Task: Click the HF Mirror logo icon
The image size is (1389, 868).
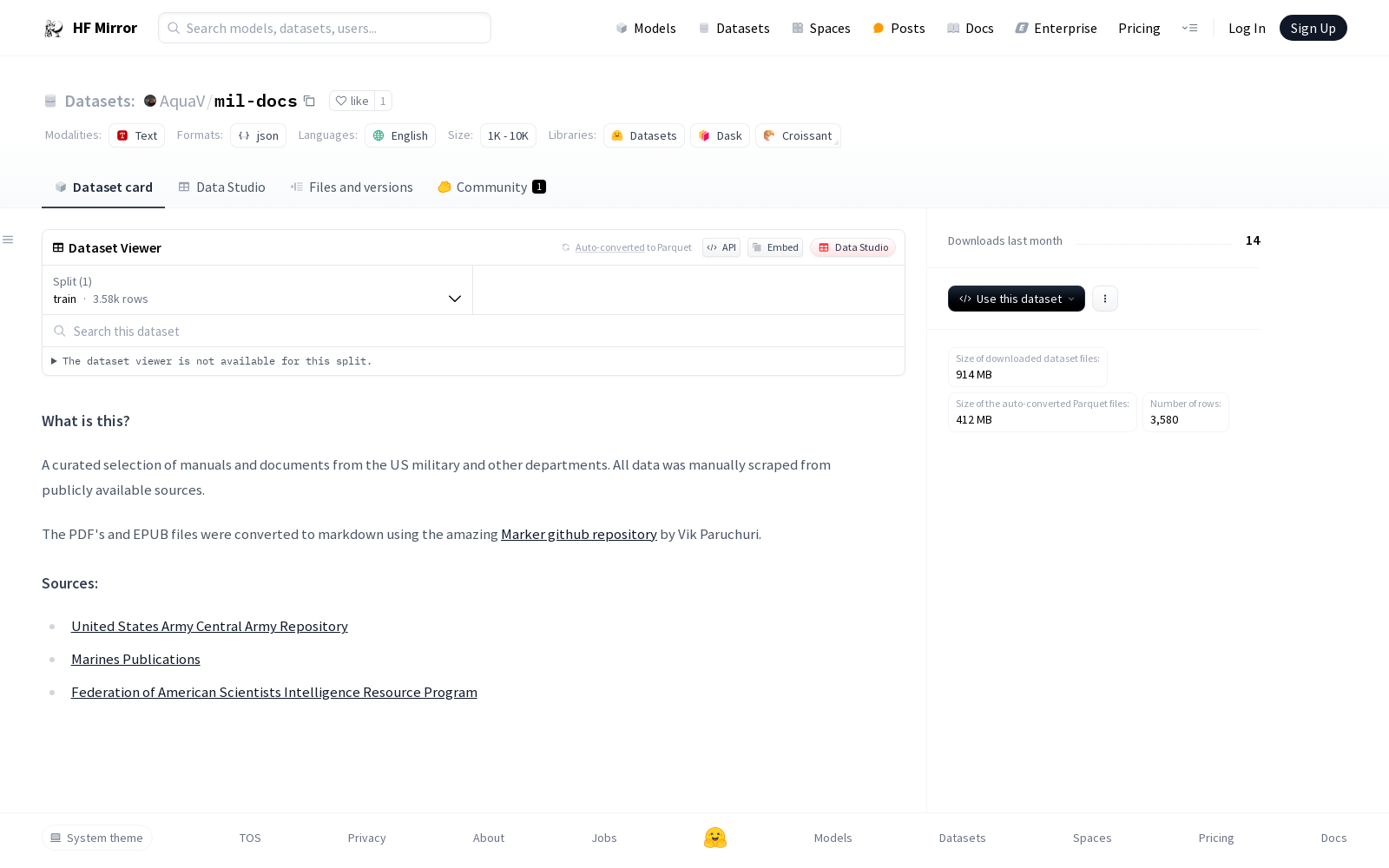Action: [54, 29]
